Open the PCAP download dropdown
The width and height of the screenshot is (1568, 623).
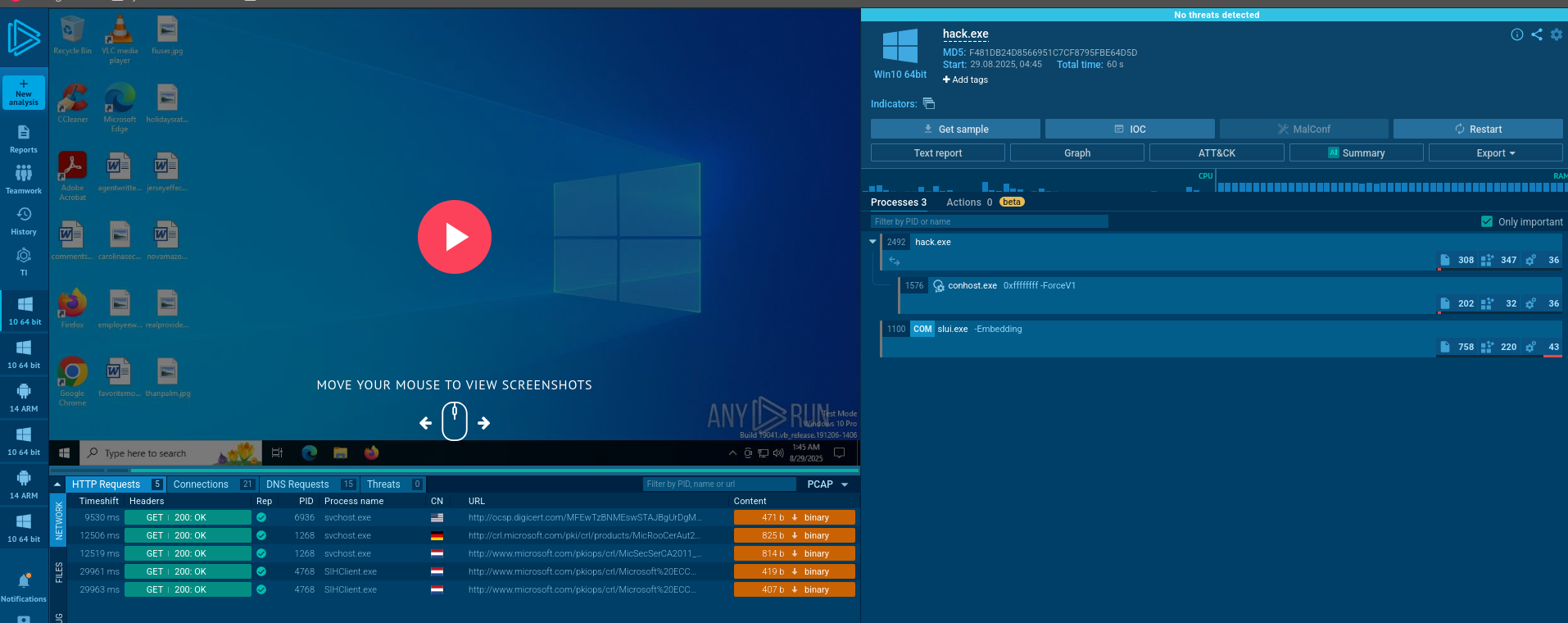[827, 484]
